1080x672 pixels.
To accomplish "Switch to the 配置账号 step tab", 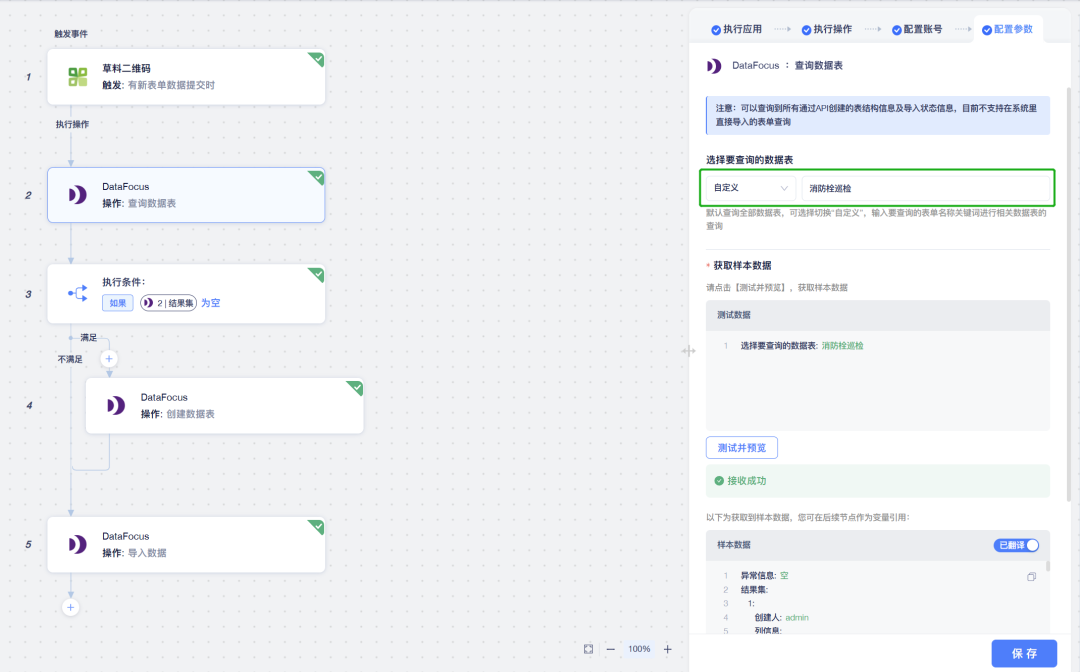I will [x=917, y=30].
